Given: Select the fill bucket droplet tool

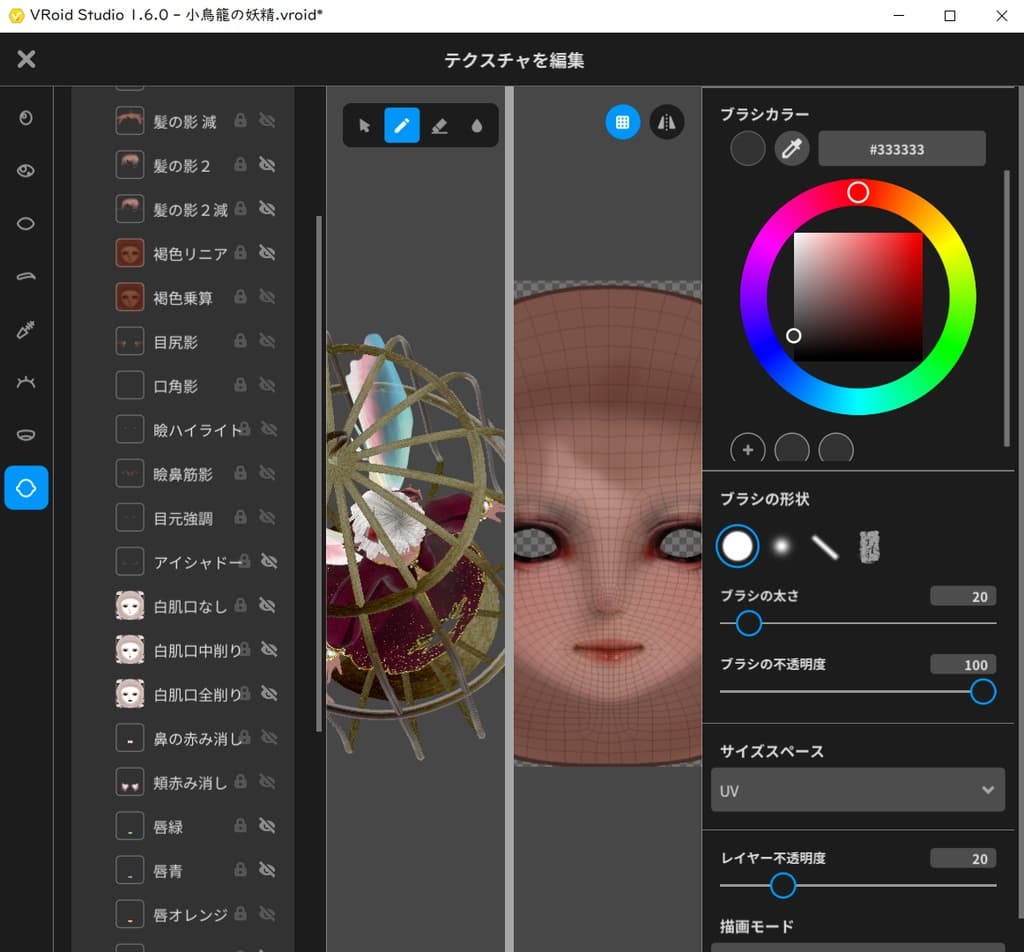Looking at the screenshot, I should (476, 126).
